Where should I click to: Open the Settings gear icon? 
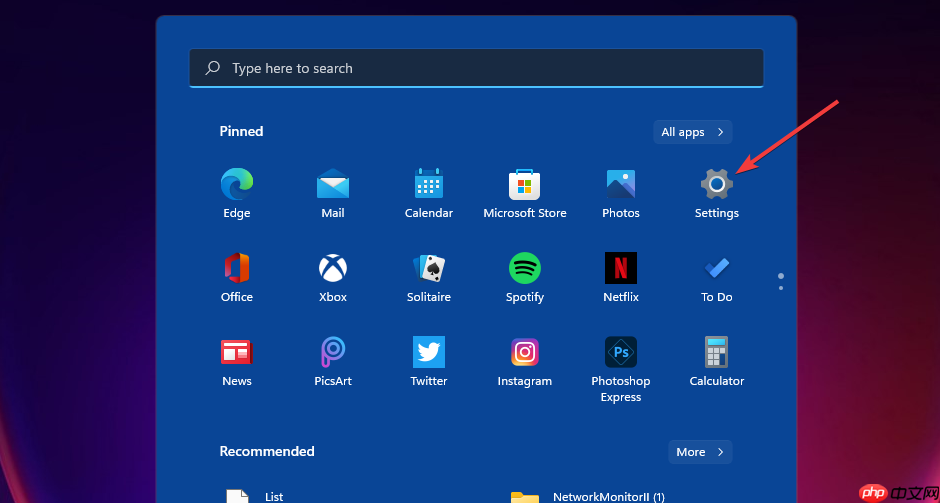coord(716,184)
